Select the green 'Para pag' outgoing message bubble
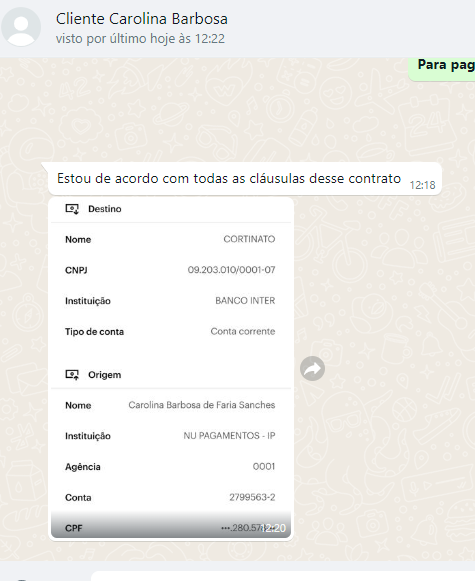The image size is (475, 581). click(x=442, y=69)
